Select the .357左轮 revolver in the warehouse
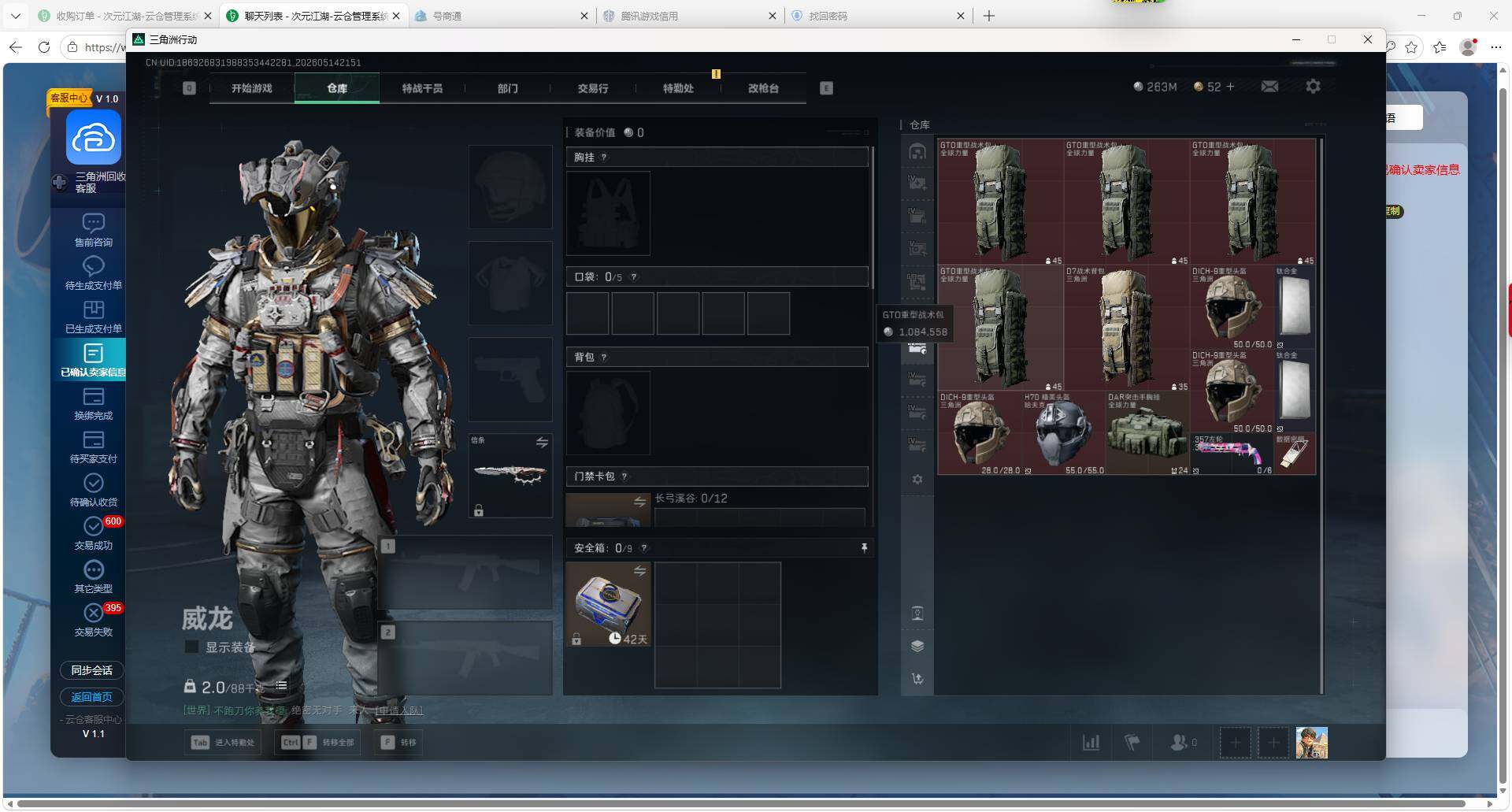The height and width of the screenshot is (812, 1512). coord(1232,454)
